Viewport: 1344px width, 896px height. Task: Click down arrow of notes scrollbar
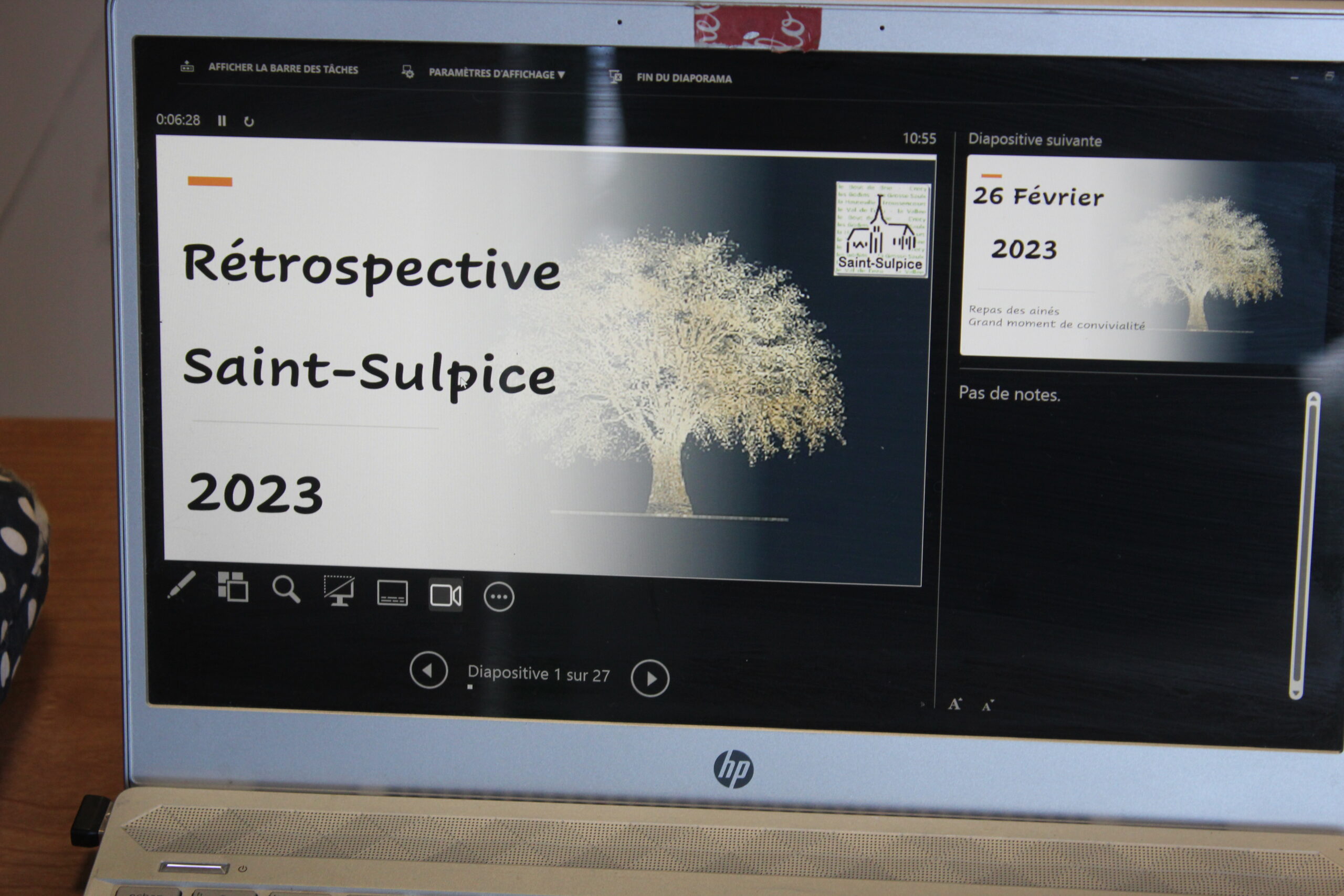[x=1296, y=694]
